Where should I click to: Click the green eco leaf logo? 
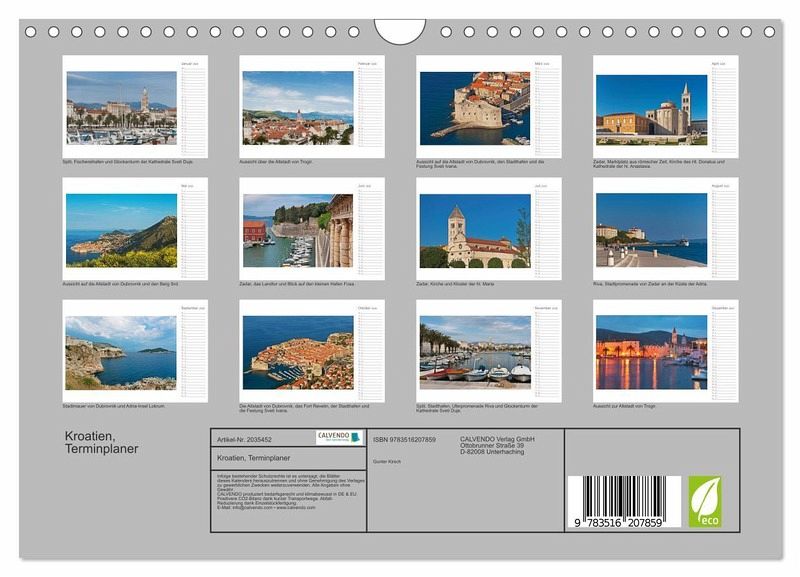coord(704,501)
